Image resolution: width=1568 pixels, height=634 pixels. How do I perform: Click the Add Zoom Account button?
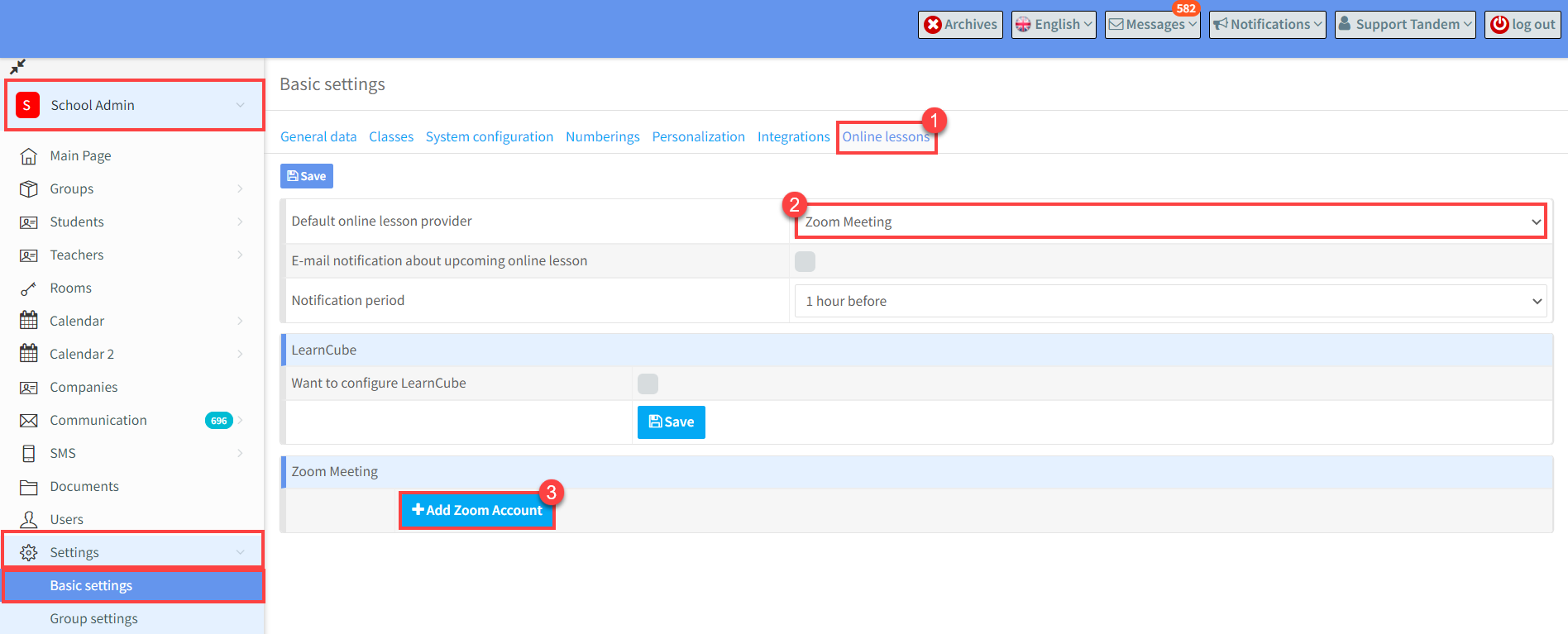point(477,511)
